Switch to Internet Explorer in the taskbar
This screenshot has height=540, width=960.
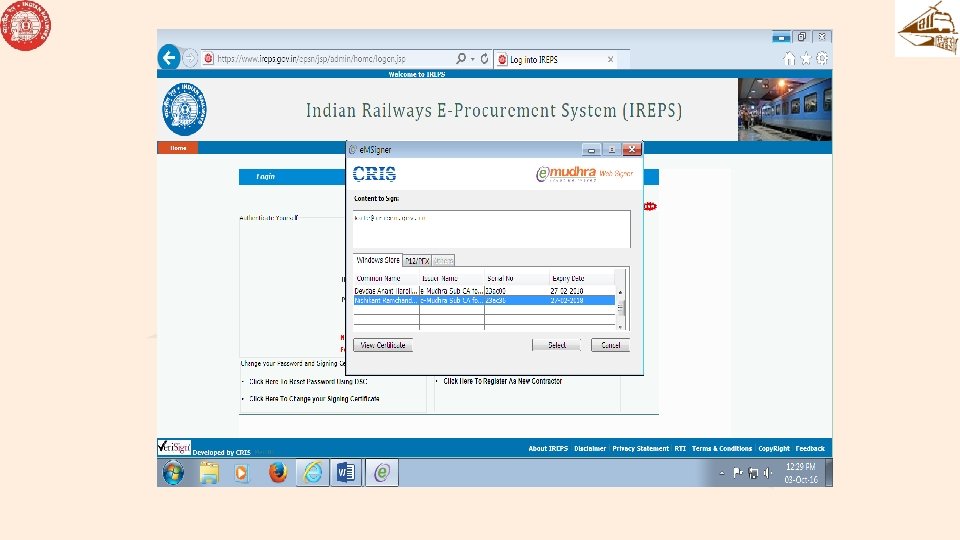[313, 473]
